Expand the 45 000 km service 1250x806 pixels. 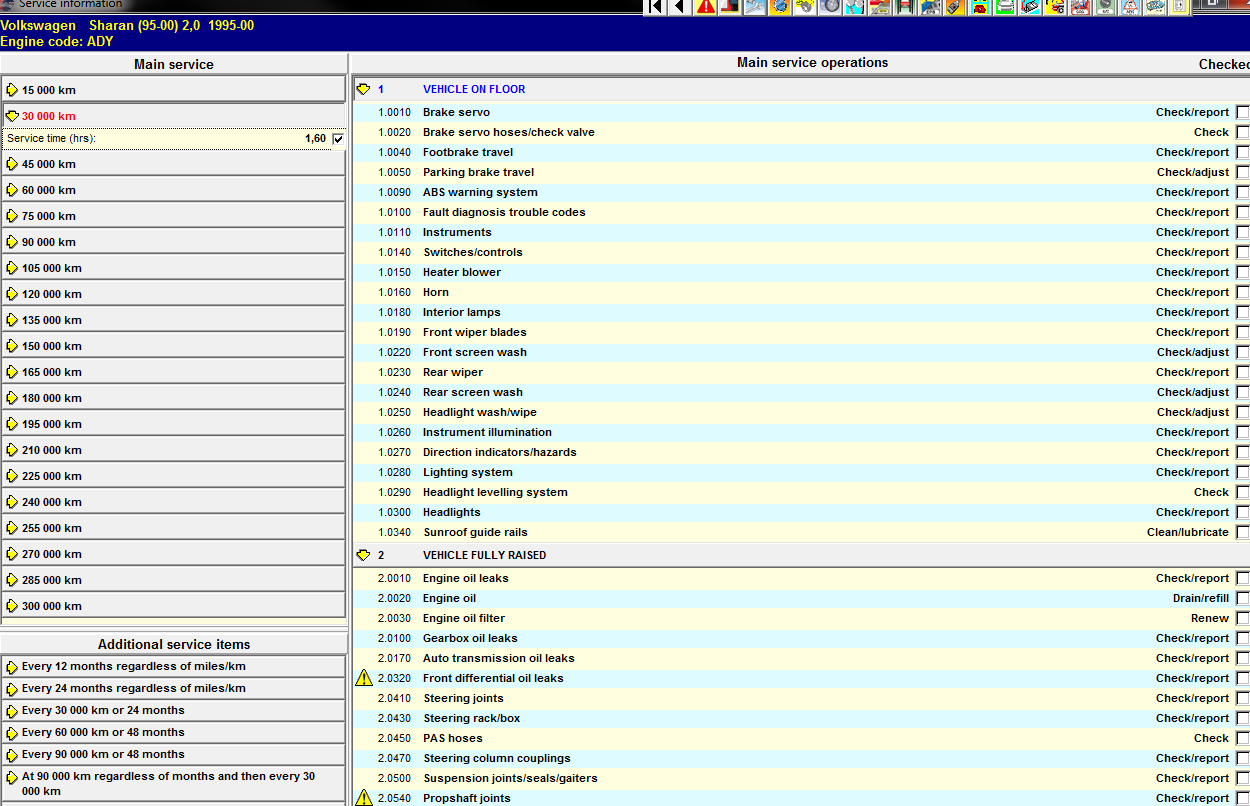coord(12,164)
